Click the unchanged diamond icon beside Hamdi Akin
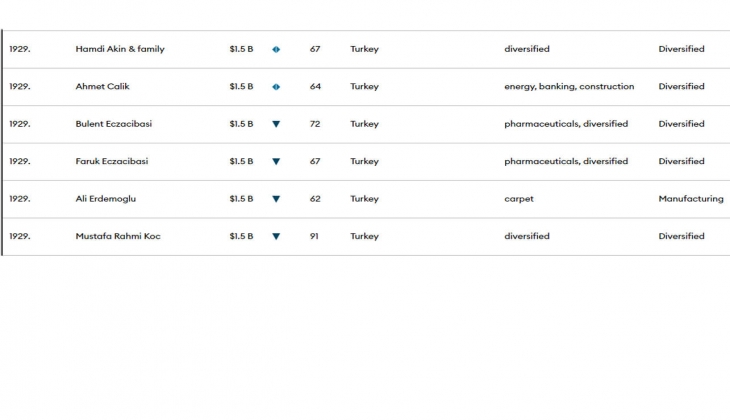The image size is (730, 420). 276,49
